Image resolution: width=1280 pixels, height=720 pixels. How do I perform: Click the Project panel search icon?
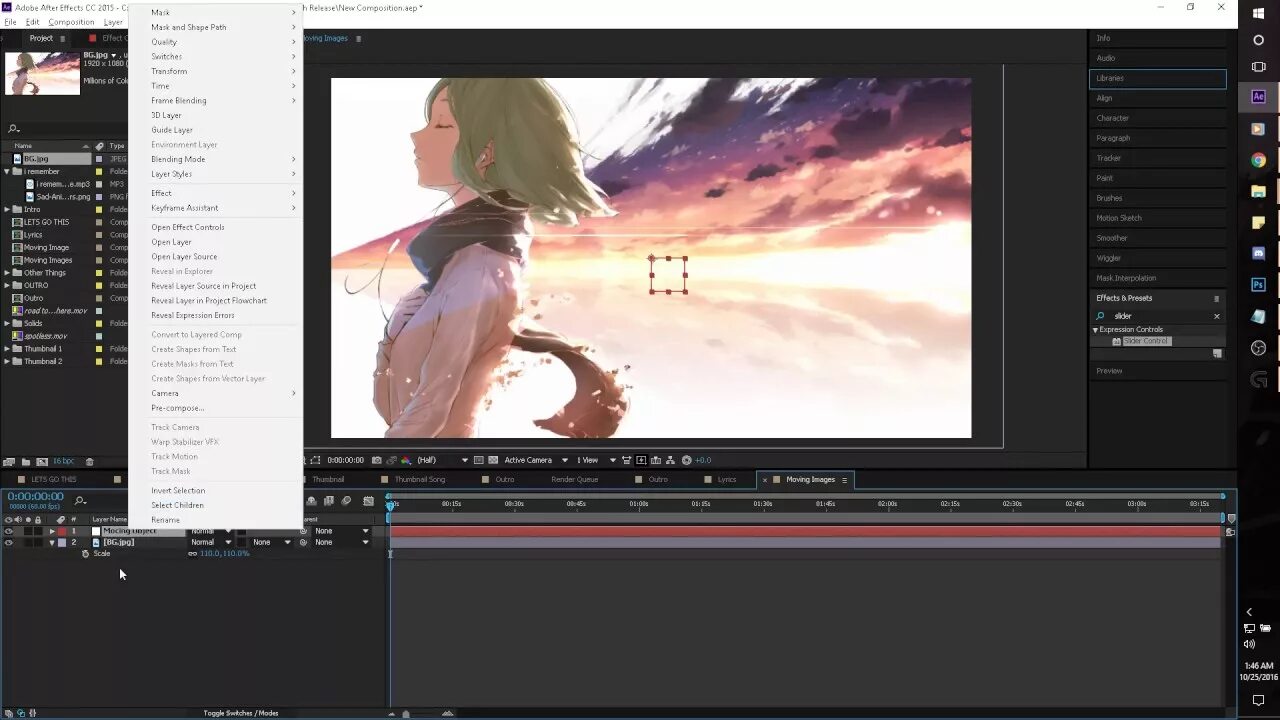[13, 129]
